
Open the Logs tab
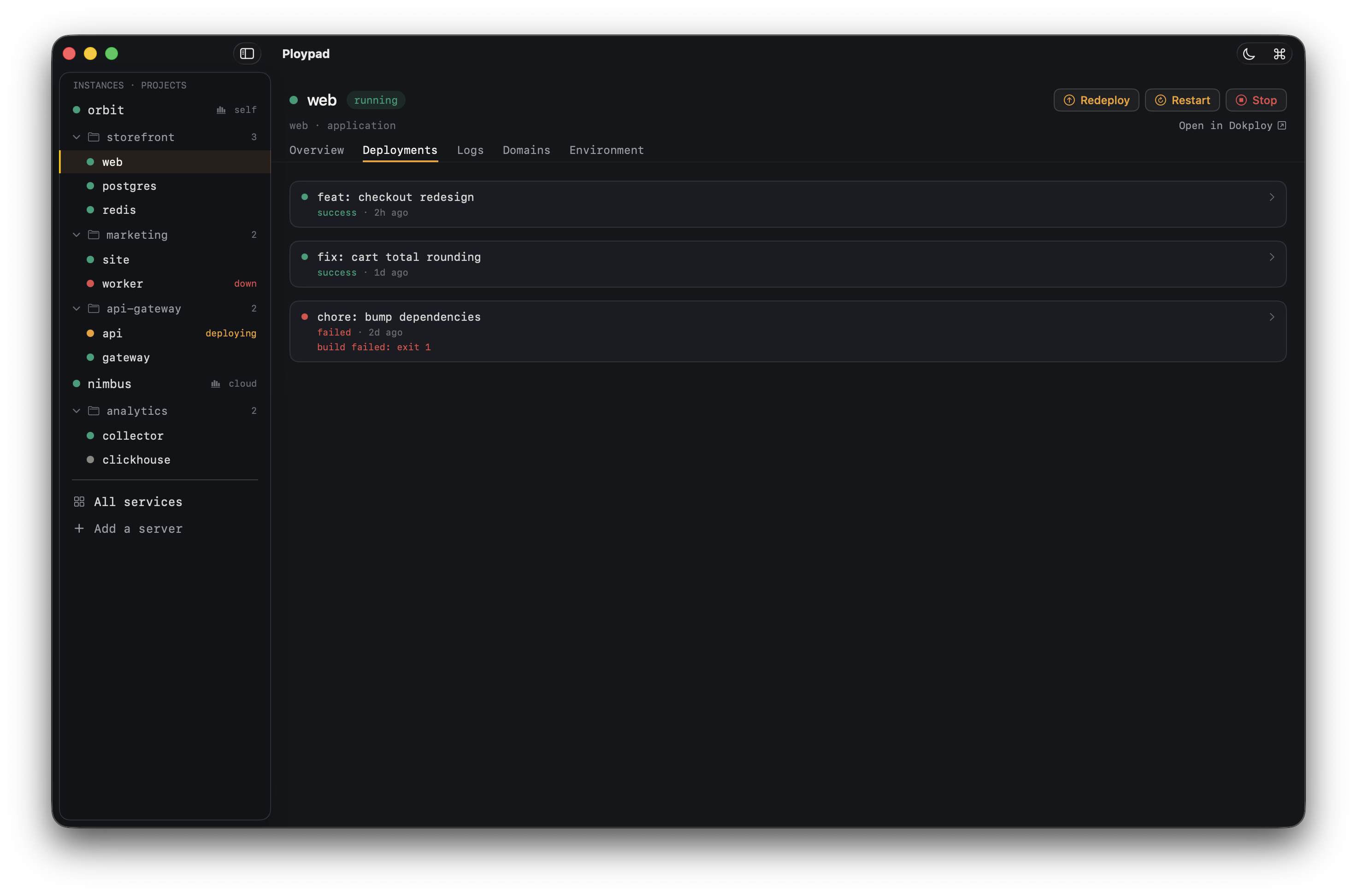pos(470,150)
